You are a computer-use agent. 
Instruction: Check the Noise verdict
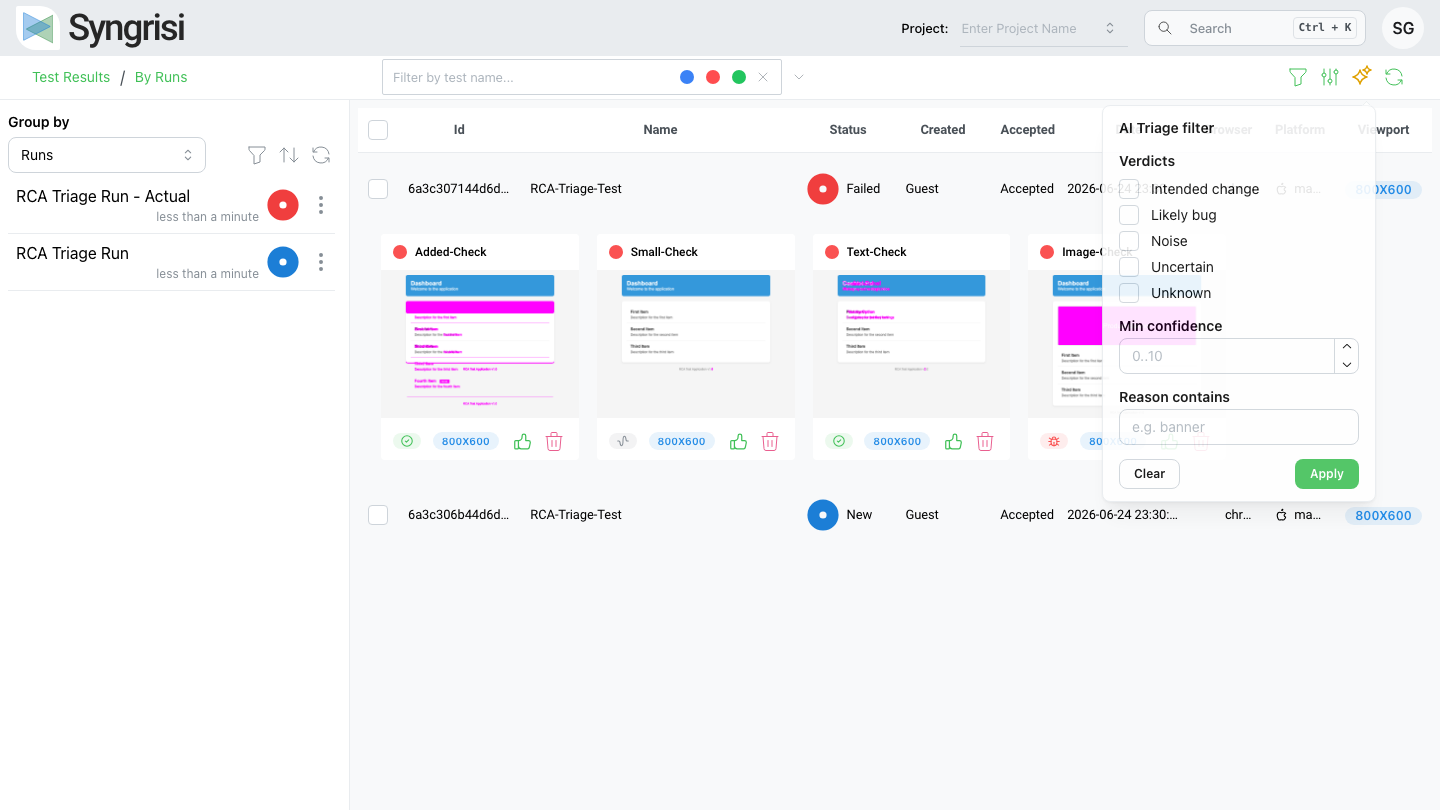tap(1129, 241)
